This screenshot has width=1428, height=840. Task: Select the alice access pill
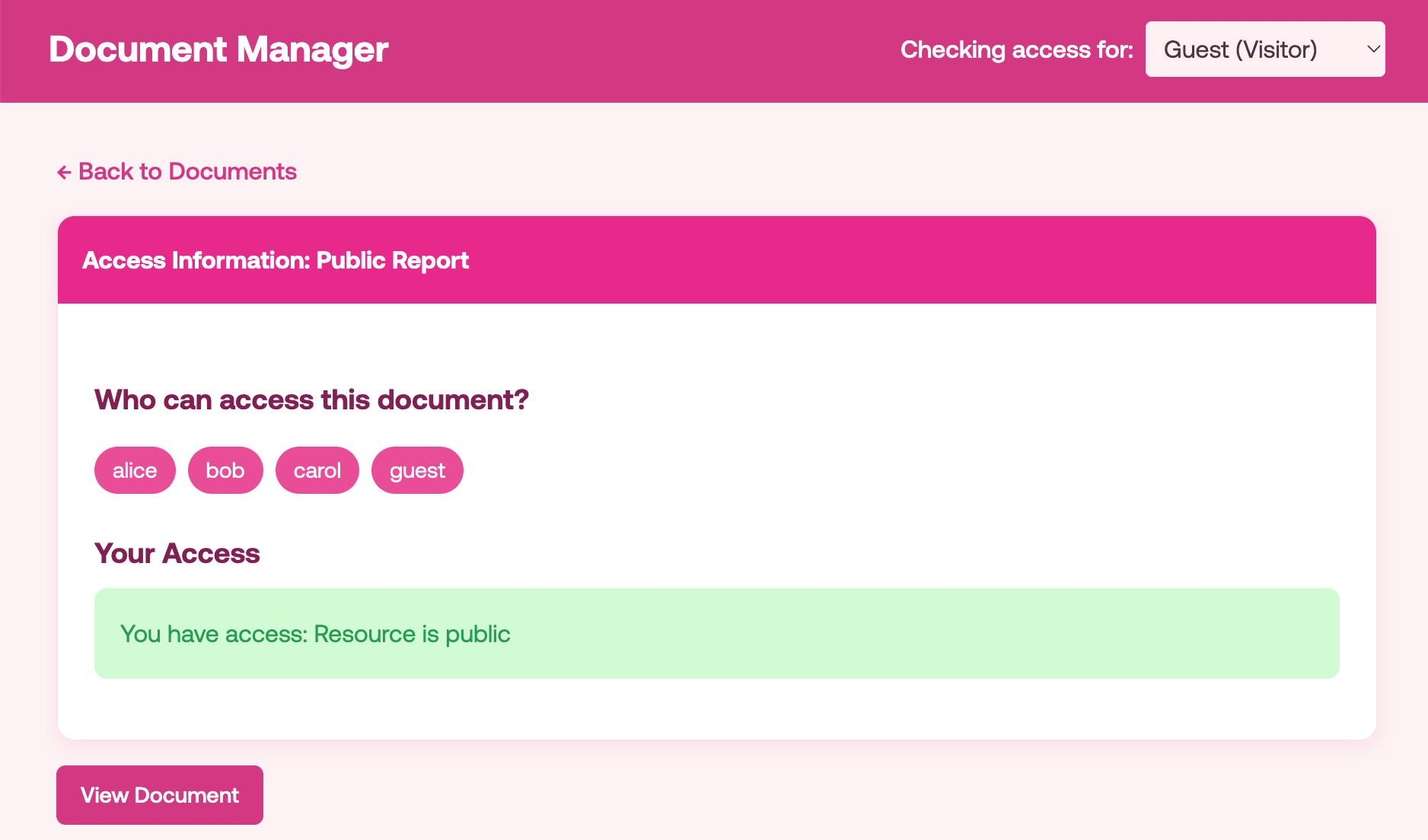135,469
